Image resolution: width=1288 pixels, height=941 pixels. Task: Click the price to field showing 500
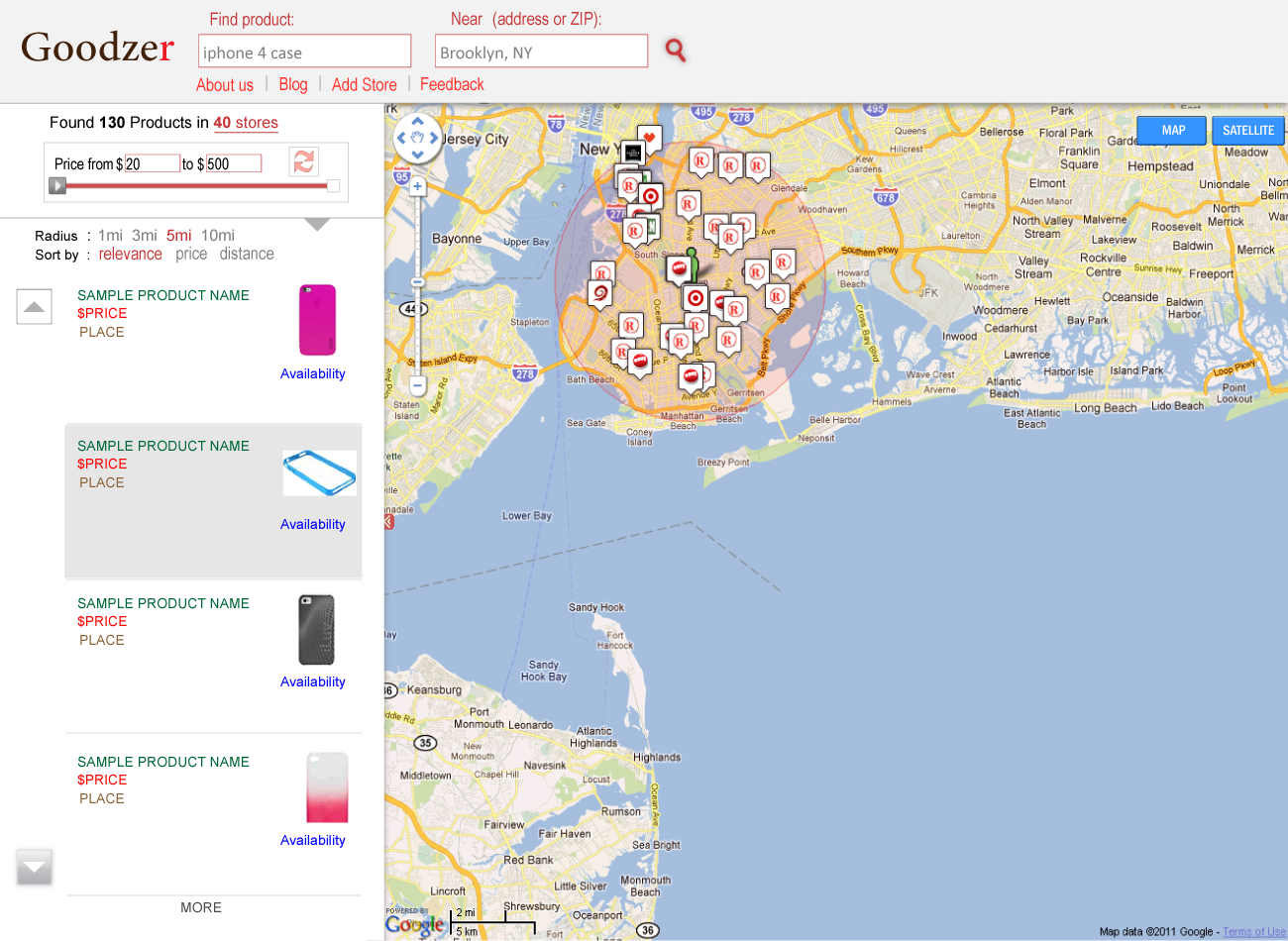coord(234,163)
